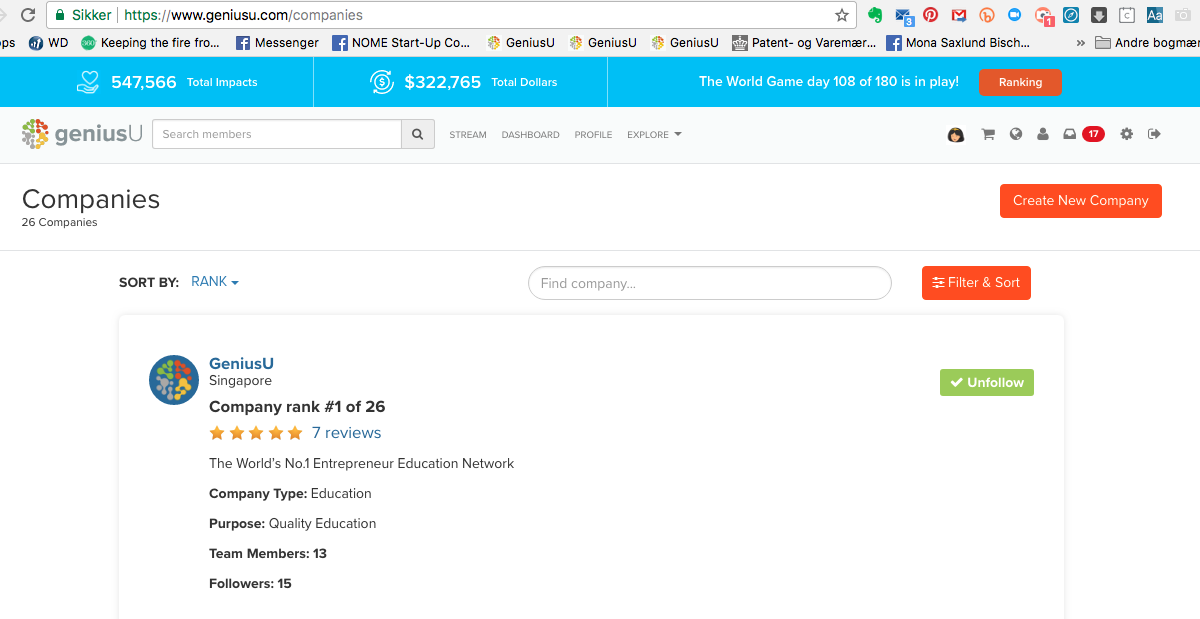Viewport: 1200px width, 619px height.
Task: Reload the page with the refresh button
Action: tap(28, 15)
